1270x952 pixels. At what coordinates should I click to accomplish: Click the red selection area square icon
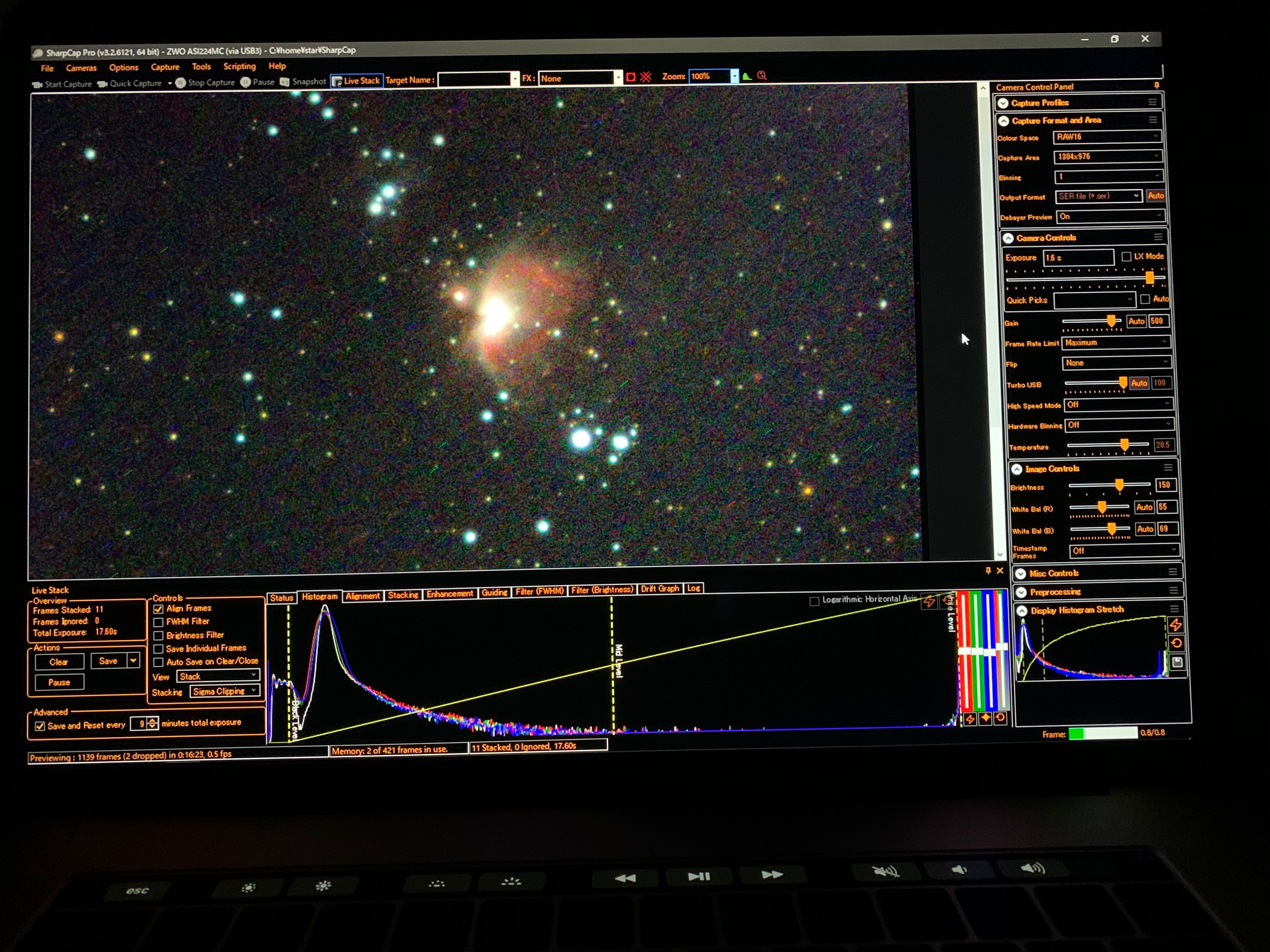630,77
